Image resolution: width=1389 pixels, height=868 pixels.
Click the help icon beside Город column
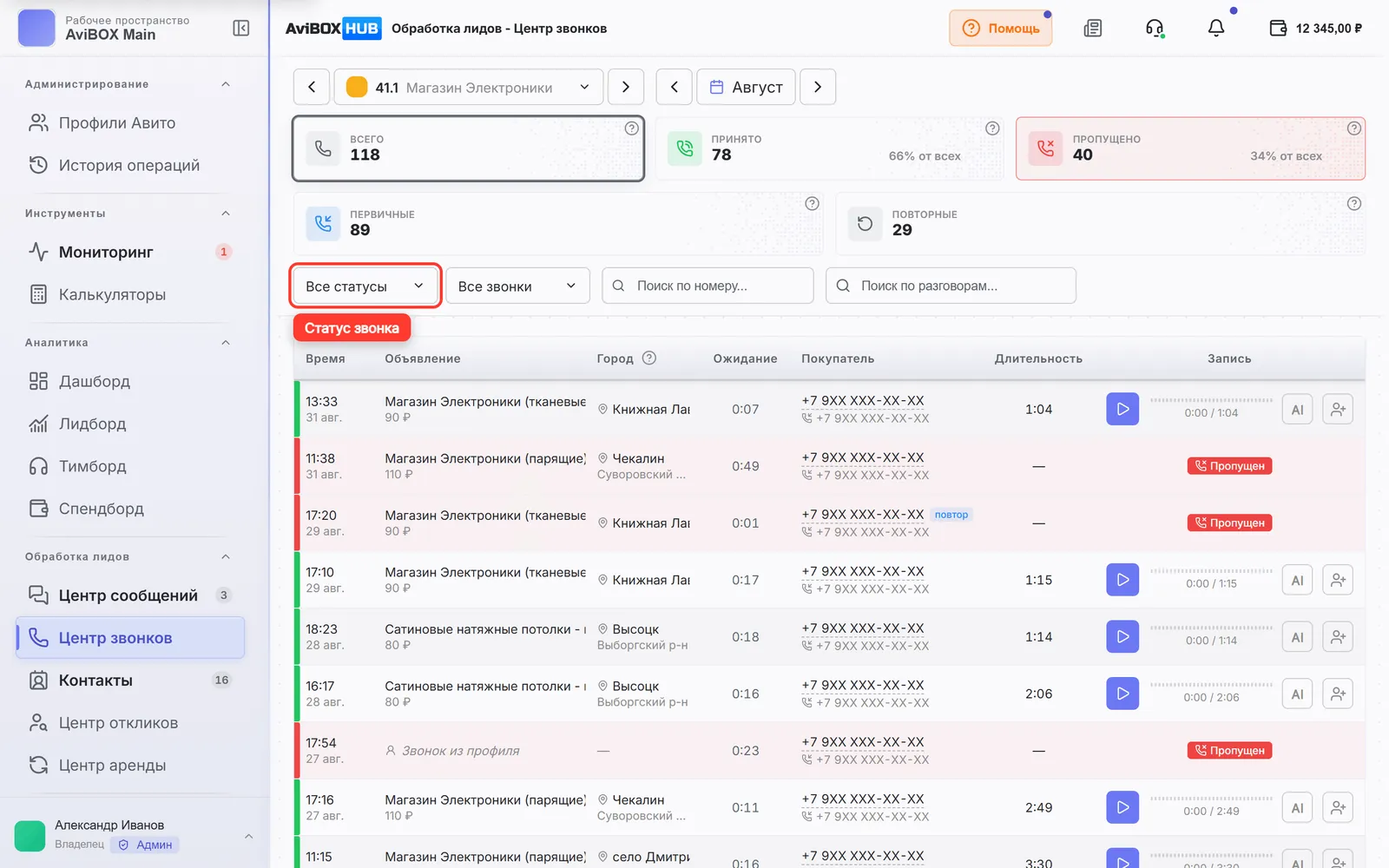click(649, 358)
